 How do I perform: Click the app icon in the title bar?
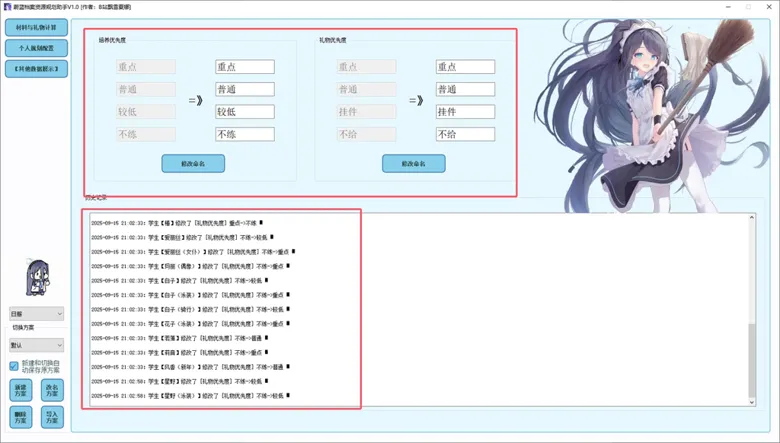click(x=7, y=7)
